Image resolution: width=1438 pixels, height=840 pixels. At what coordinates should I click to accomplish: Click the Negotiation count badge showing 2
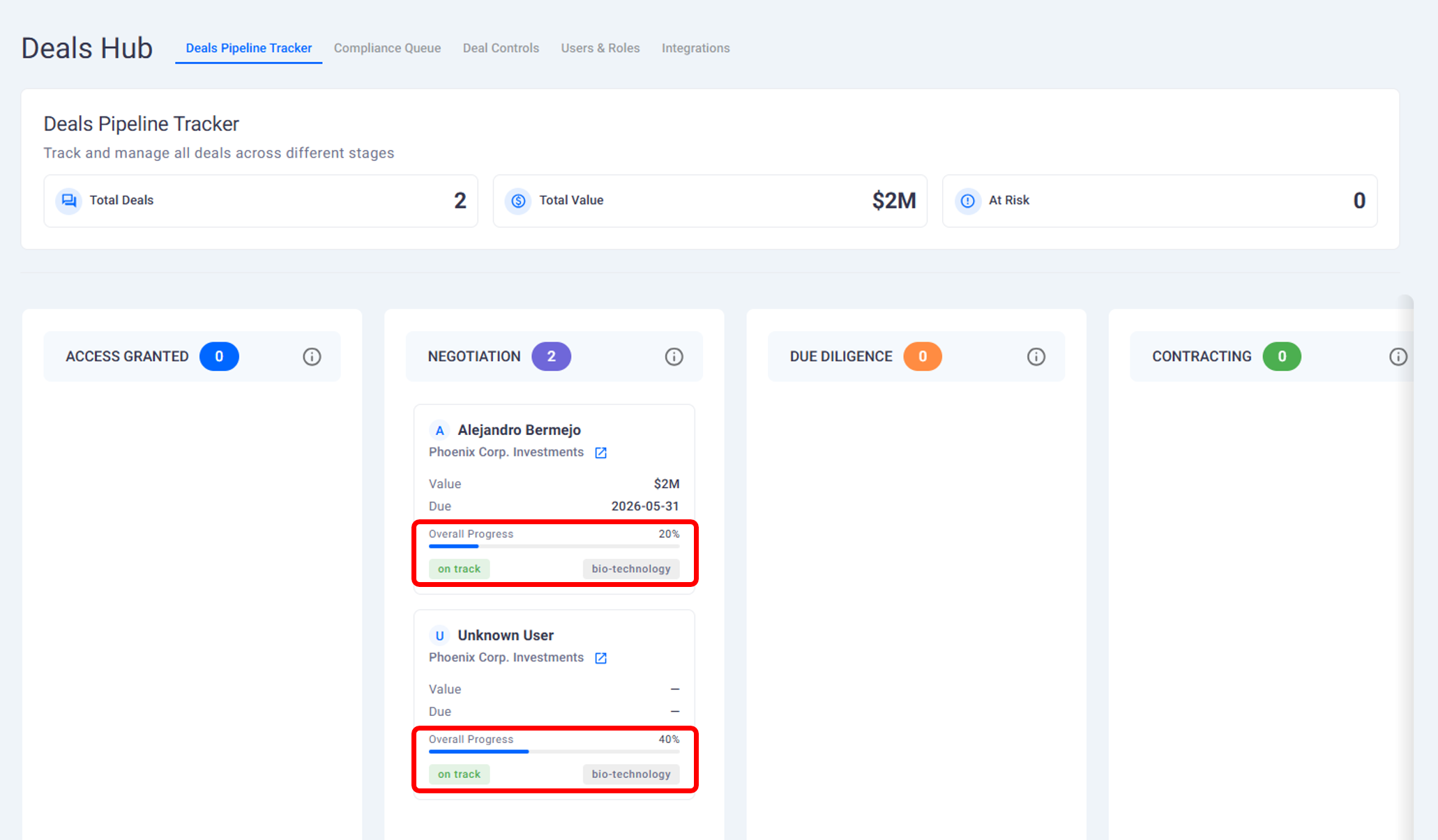[551, 357]
